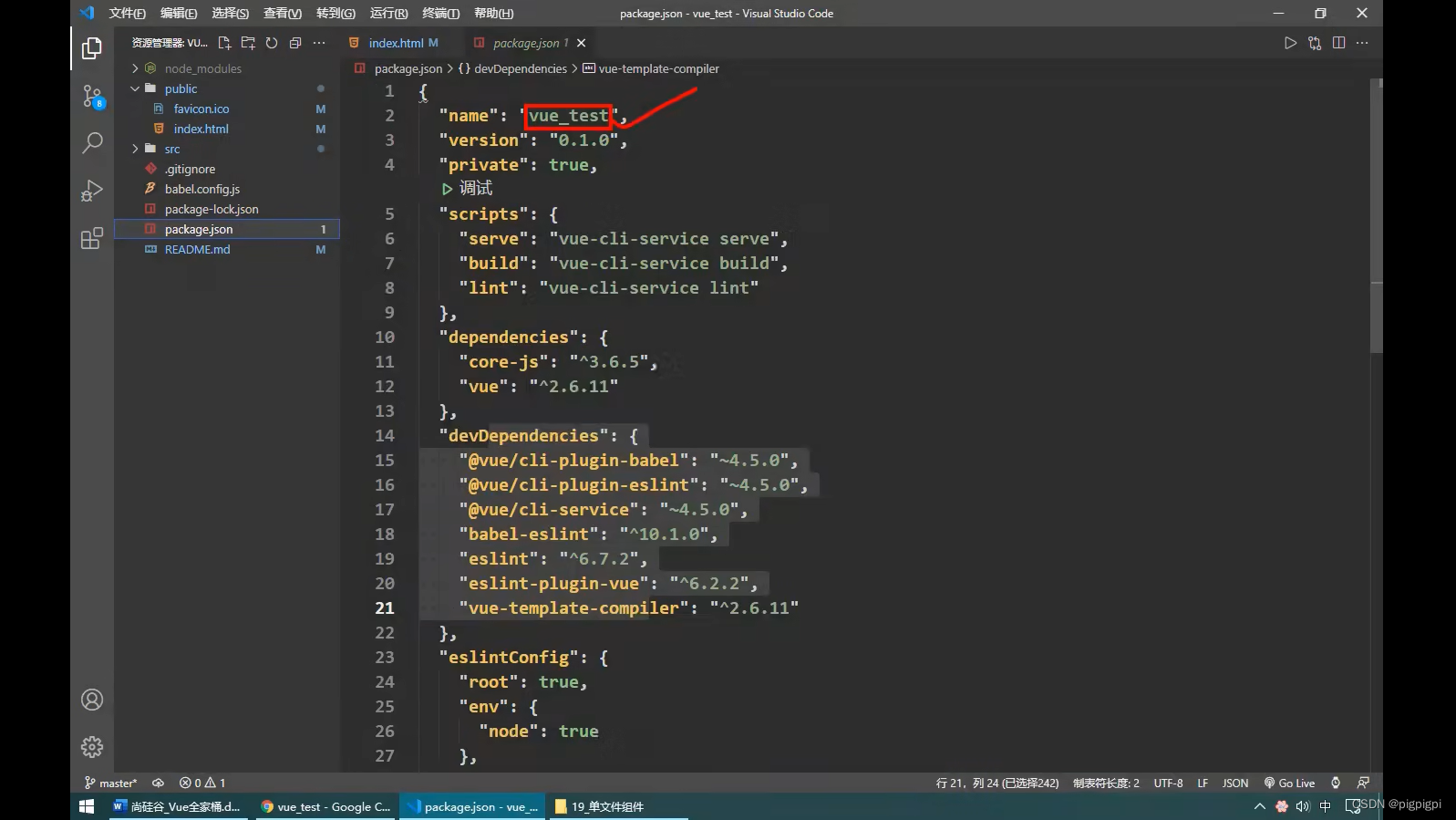Open package-lock.json in the file tree
The width and height of the screenshot is (1456, 820).
pyautogui.click(x=227, y=209)
